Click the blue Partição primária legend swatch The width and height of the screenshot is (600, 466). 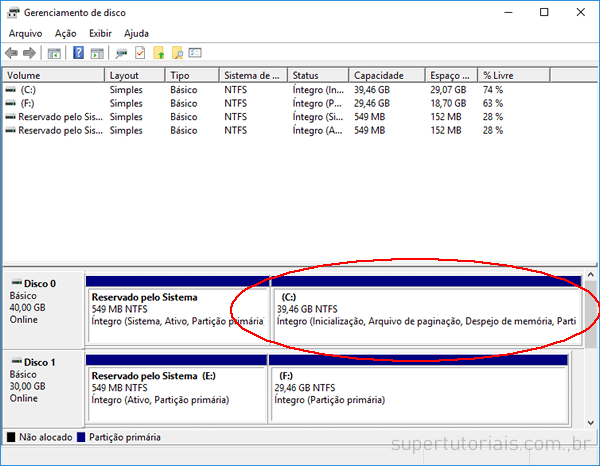coord(81,437)
